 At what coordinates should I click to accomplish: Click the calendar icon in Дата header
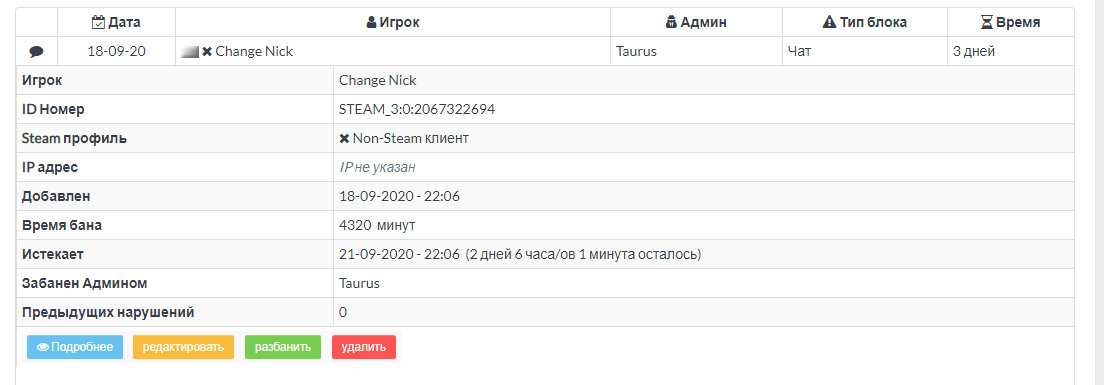coord(99,23)
